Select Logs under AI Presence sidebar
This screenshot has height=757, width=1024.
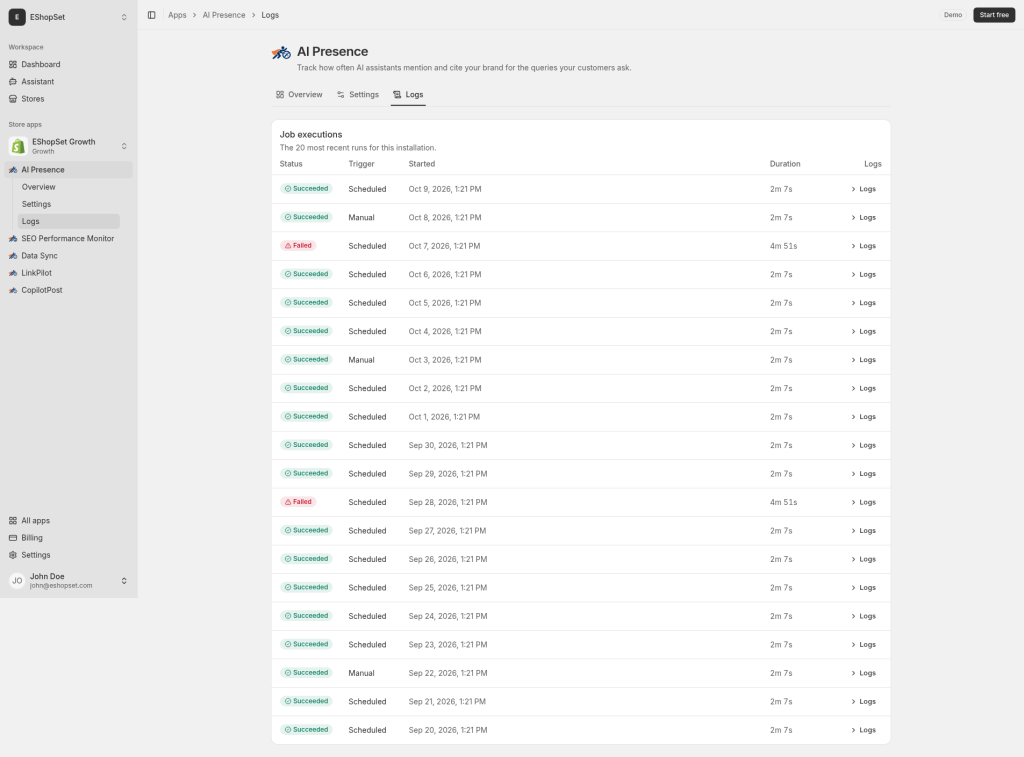69,221
